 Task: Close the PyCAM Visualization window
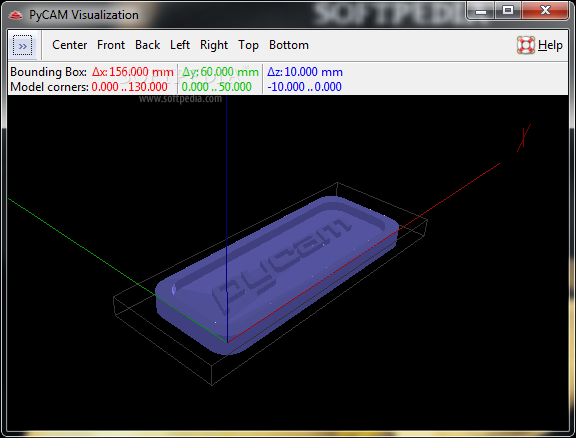coord(545,11)
